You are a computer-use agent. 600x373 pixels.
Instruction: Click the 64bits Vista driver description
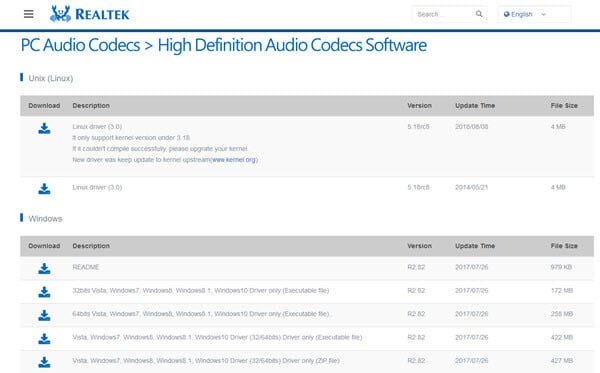[201, 314]
